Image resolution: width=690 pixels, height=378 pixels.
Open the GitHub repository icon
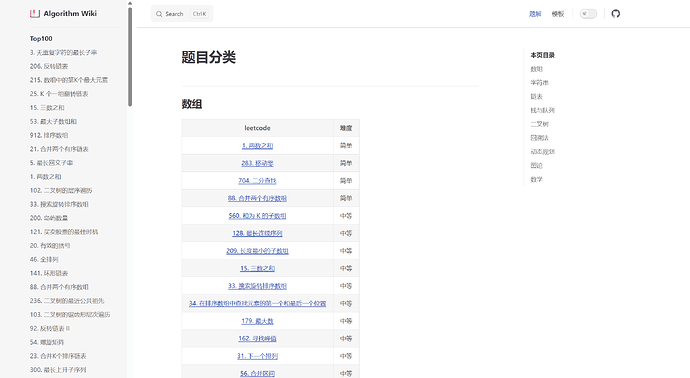616,14
